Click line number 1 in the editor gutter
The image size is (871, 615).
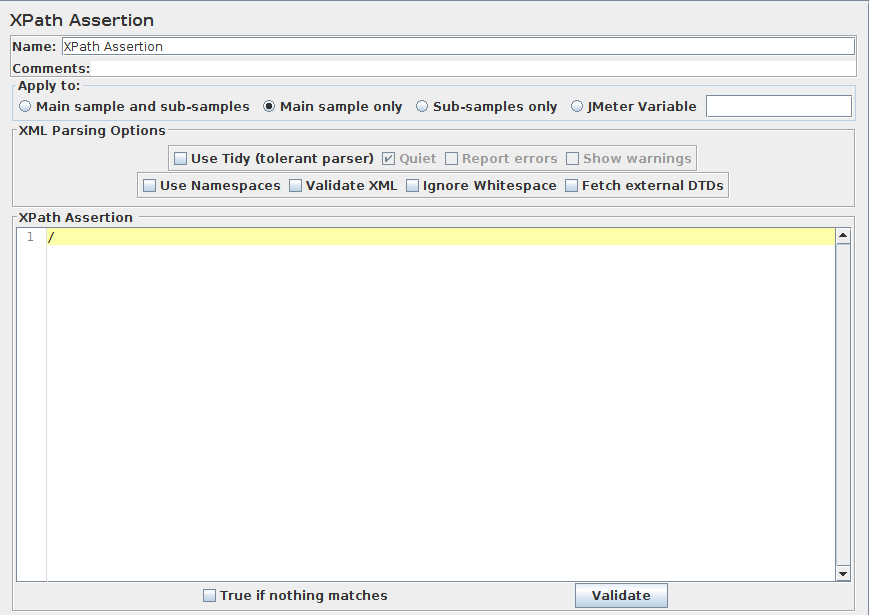pyautogui.click(x=30, y=237)
